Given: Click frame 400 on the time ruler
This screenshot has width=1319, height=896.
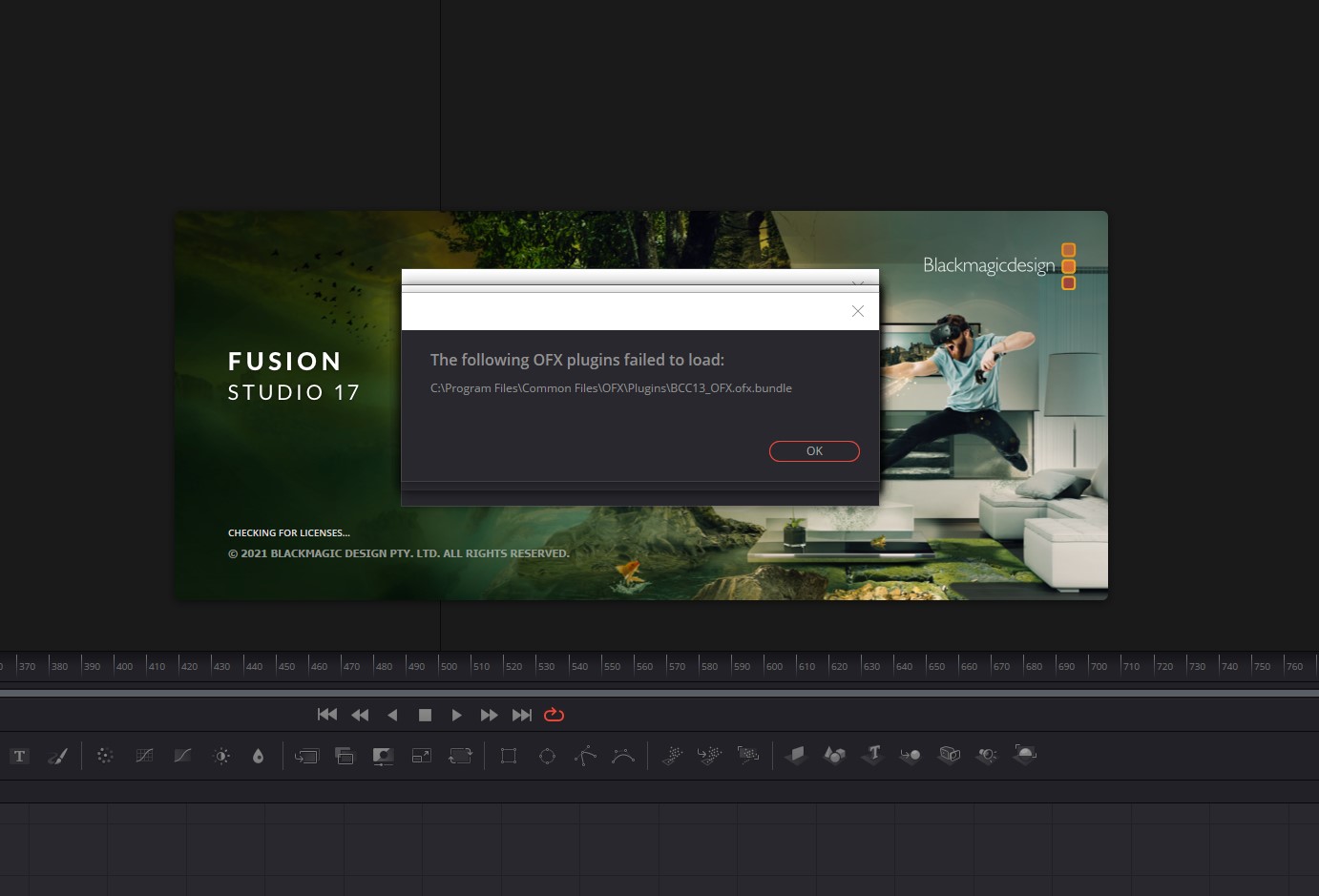Looking at the screenshot, I should coord(124,666).
